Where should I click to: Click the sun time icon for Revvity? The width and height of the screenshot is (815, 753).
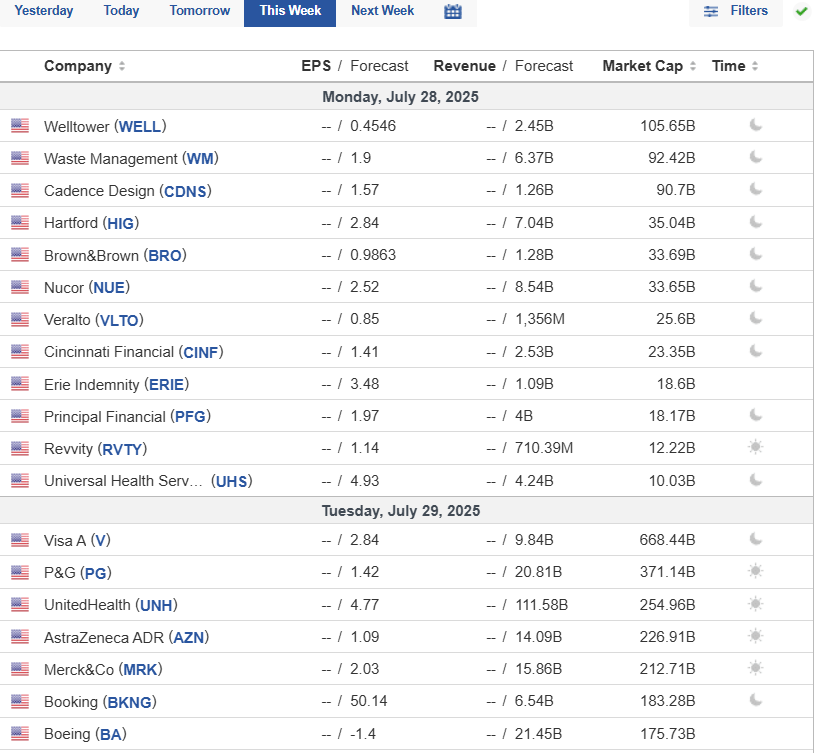(756, 447)
